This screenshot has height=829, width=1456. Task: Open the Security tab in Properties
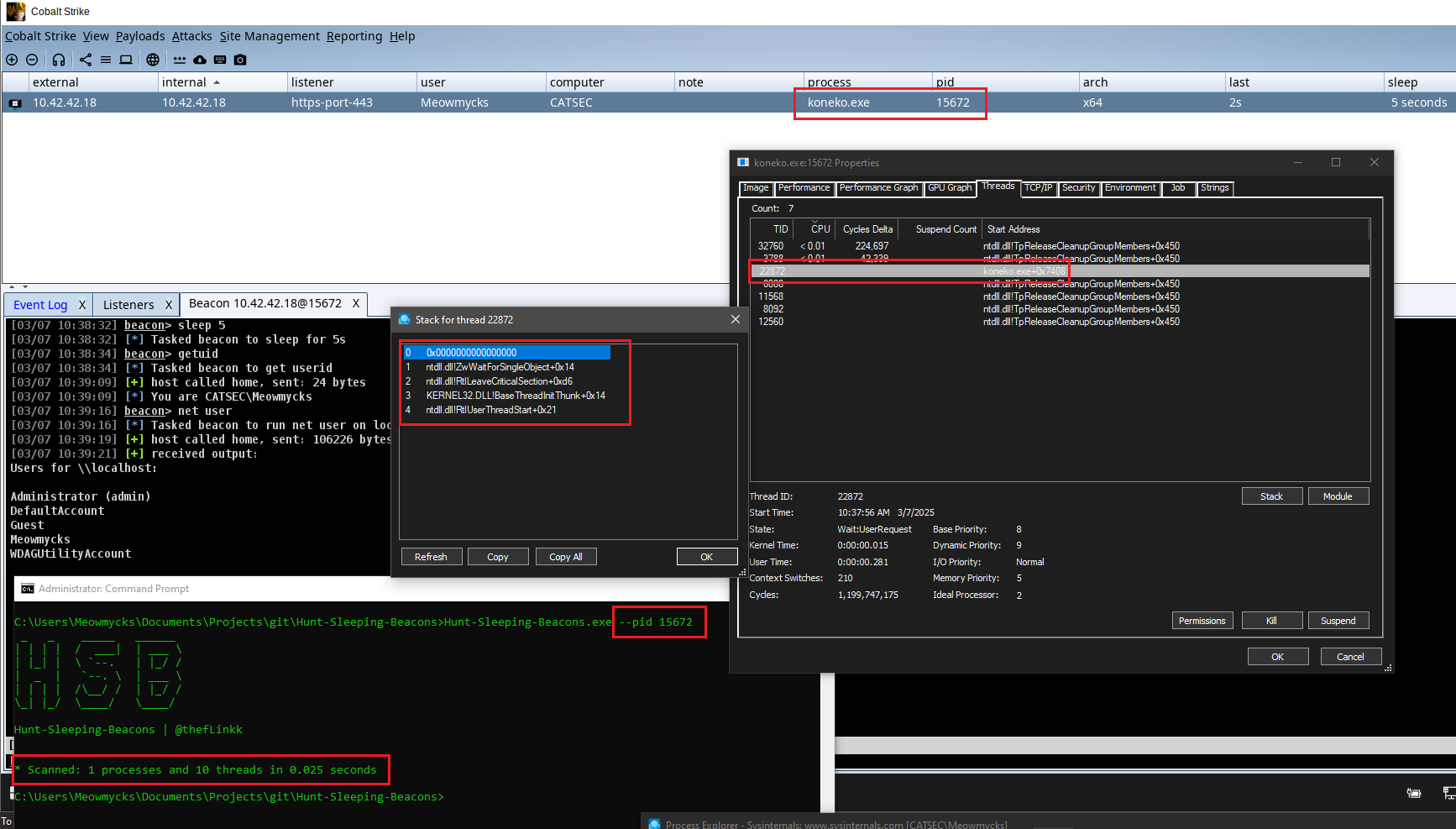pos(1078,188)
